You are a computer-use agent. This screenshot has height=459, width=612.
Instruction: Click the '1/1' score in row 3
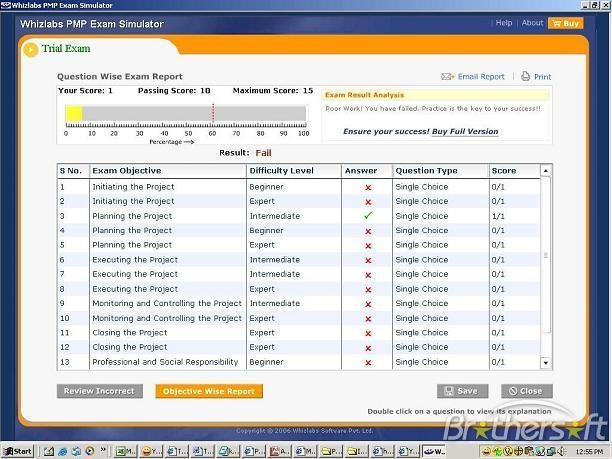[498, 216]
